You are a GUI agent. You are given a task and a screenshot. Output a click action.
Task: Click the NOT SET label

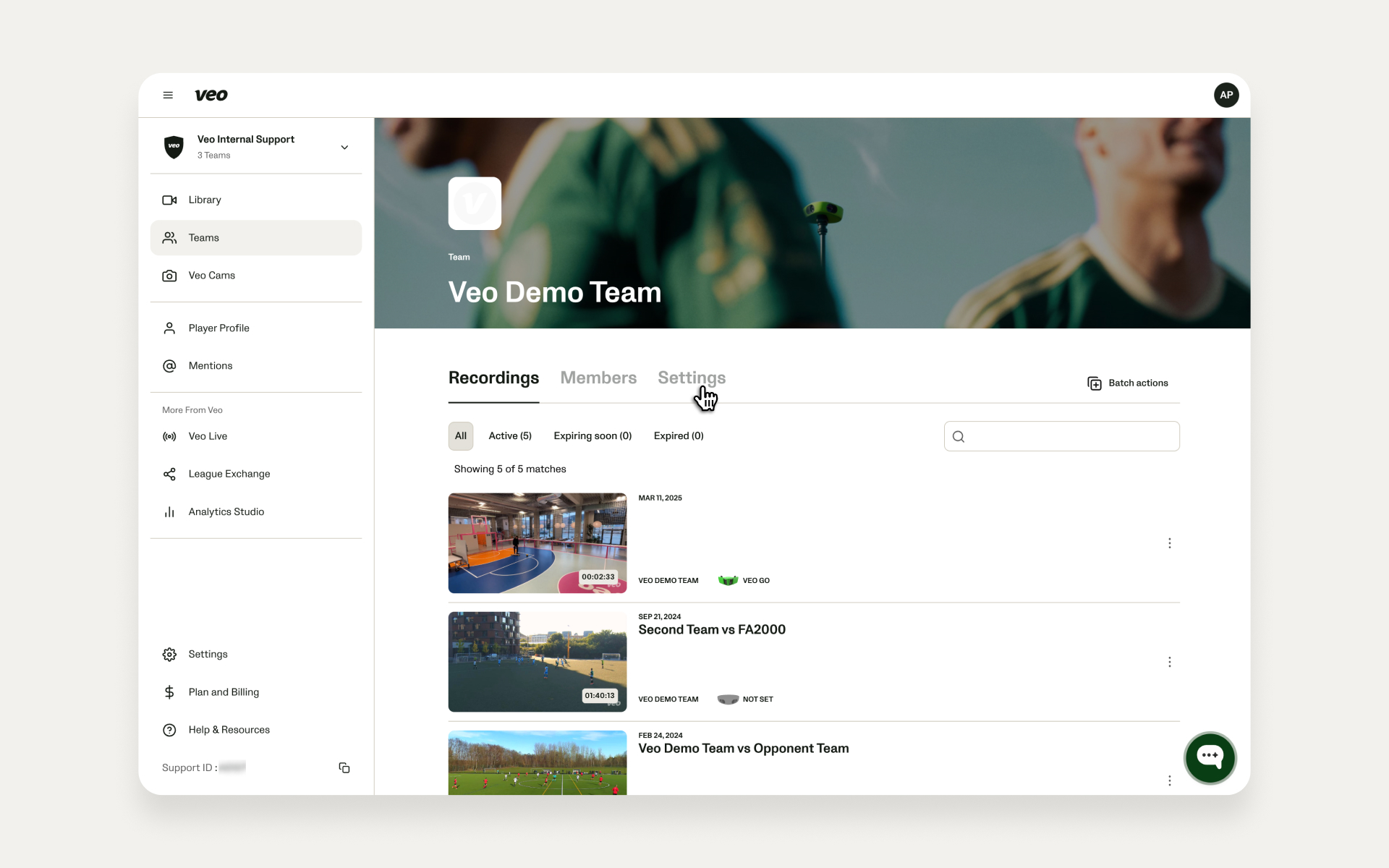pyautogui.click(x=757, y=699)
